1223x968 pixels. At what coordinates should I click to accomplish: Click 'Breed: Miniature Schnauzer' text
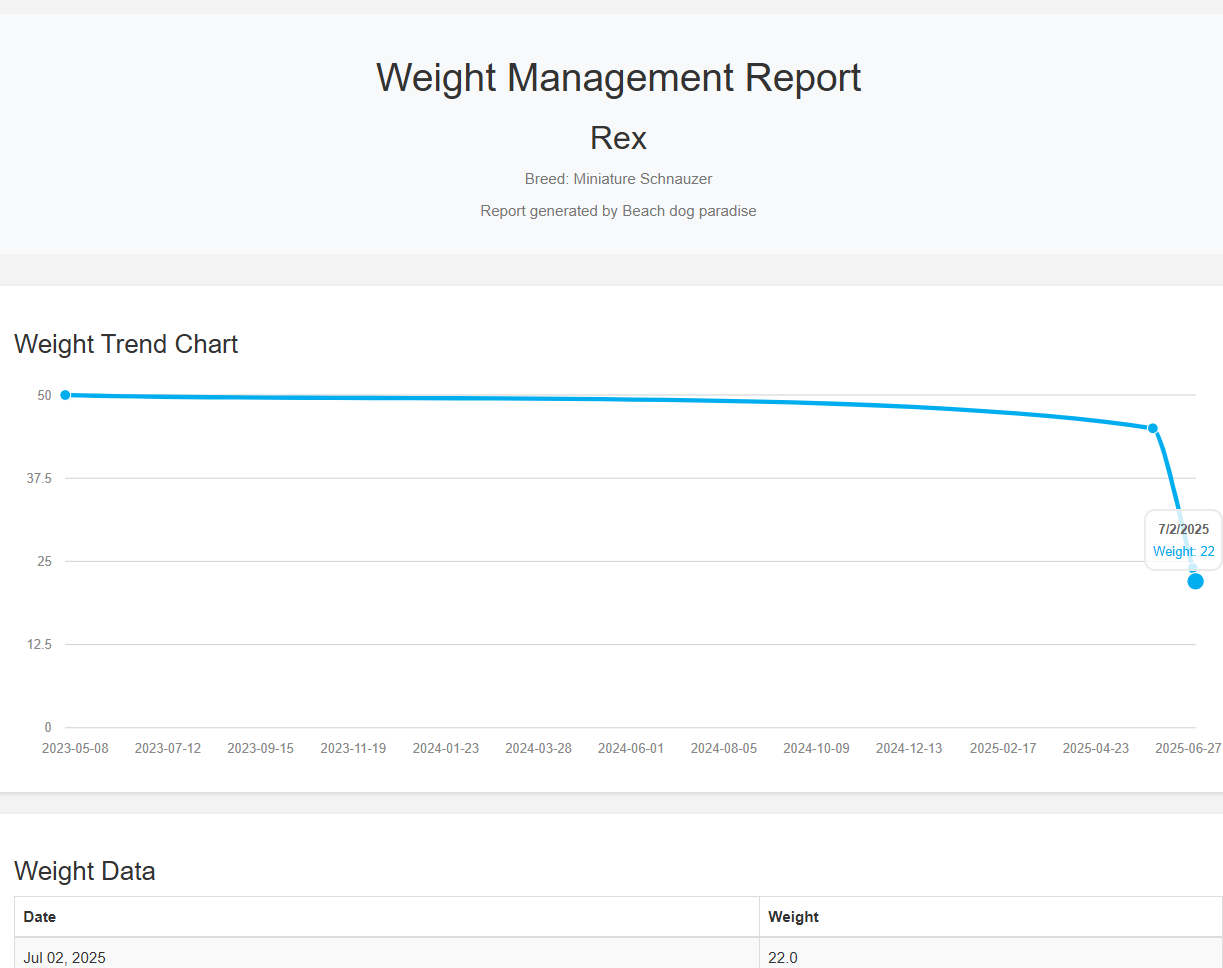pos(618,179)
